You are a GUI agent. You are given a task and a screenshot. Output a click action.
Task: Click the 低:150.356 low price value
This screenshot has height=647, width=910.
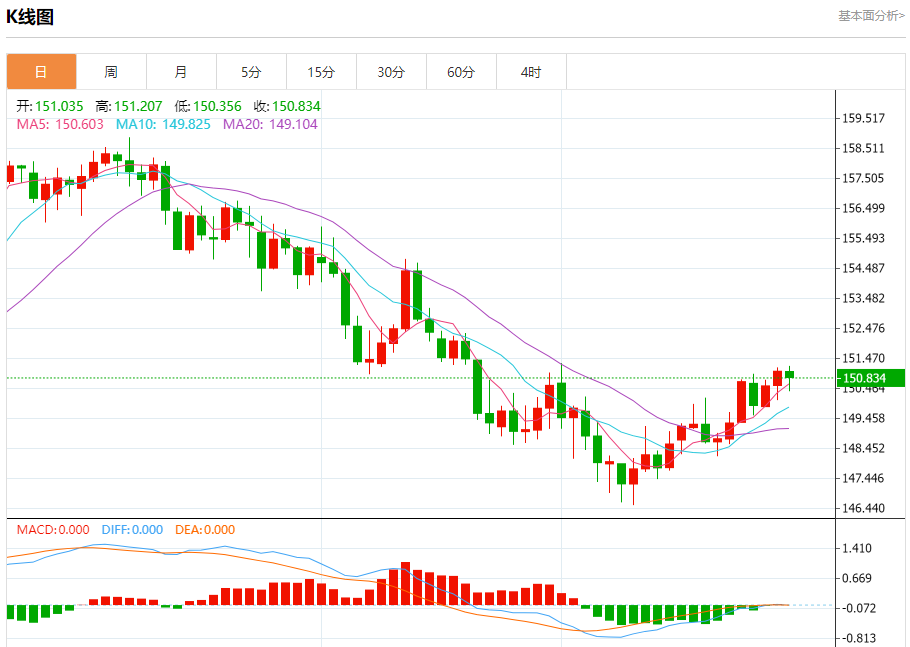click(x=208, y=106)
